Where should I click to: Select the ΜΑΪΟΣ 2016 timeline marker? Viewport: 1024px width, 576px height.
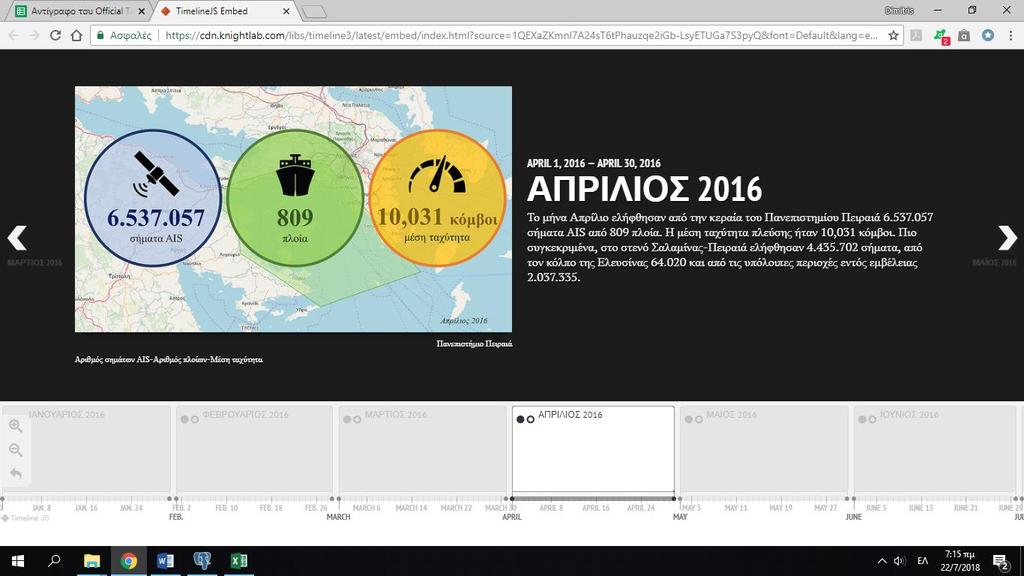[x=763, y=449]
